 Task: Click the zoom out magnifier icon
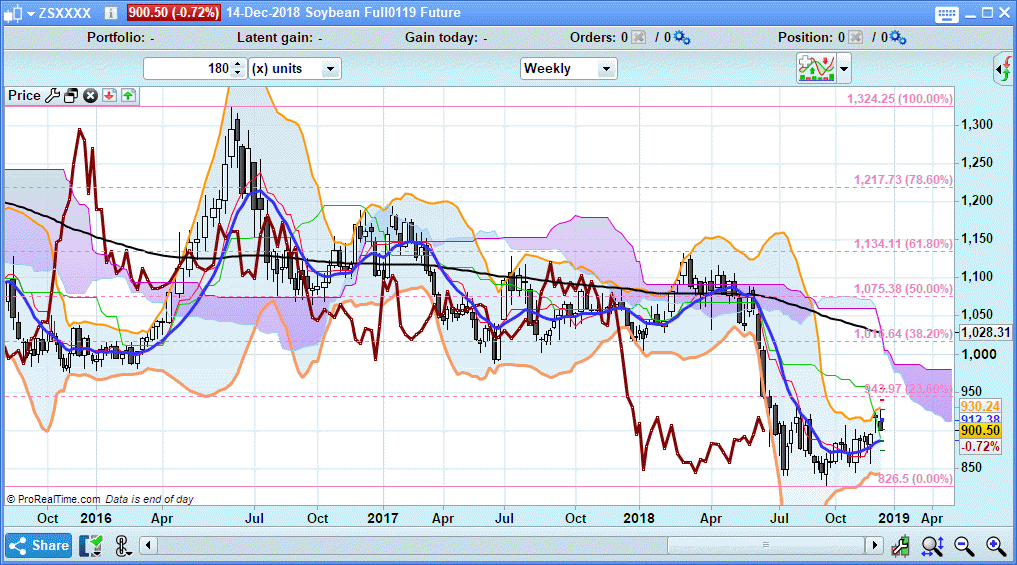tap(964, 547)
